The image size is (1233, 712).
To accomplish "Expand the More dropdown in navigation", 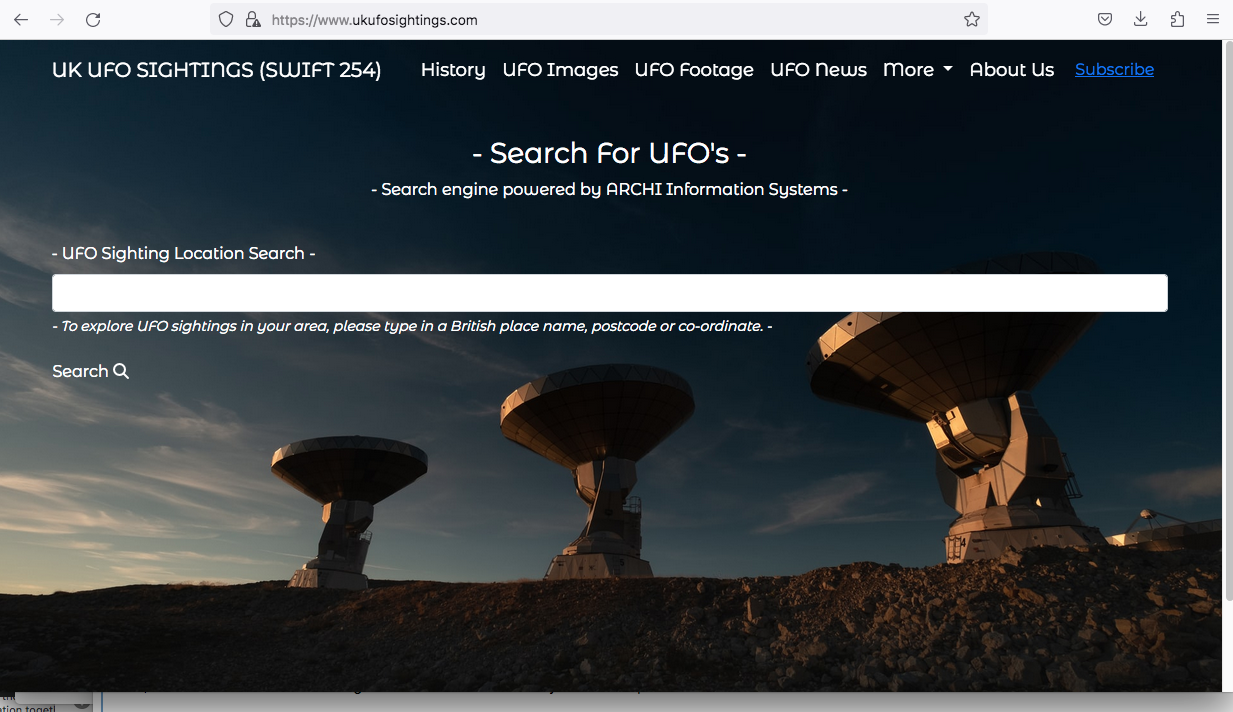I will pos(917,70).
